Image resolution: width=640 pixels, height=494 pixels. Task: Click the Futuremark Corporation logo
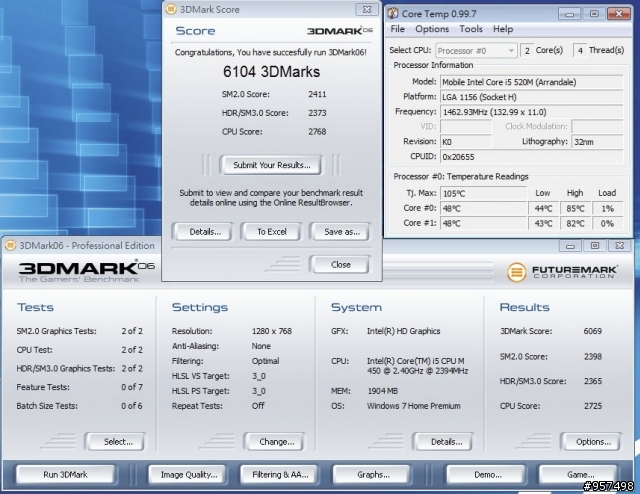[562, 272]
